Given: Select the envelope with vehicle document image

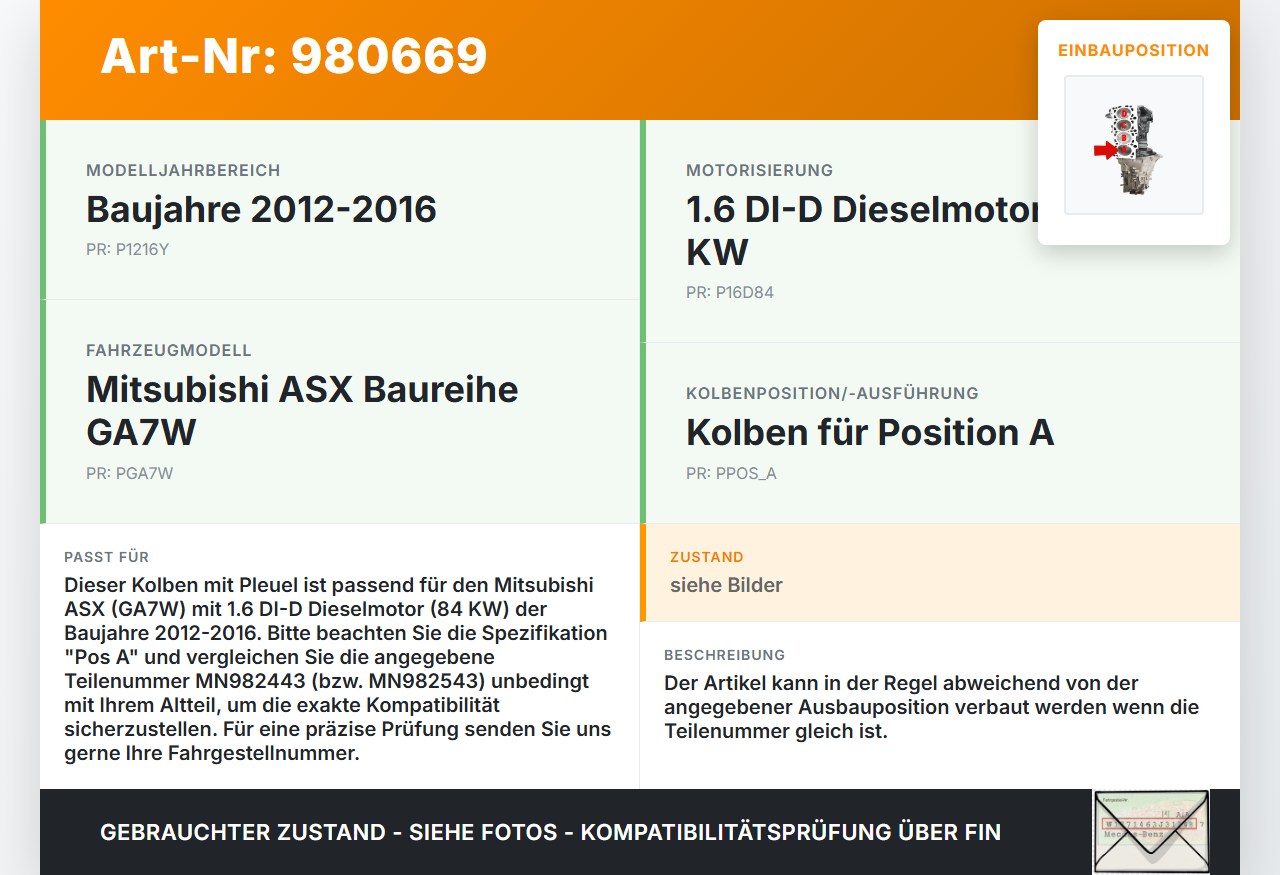Looking at the screenshot, I should [x=1151, y=832].
